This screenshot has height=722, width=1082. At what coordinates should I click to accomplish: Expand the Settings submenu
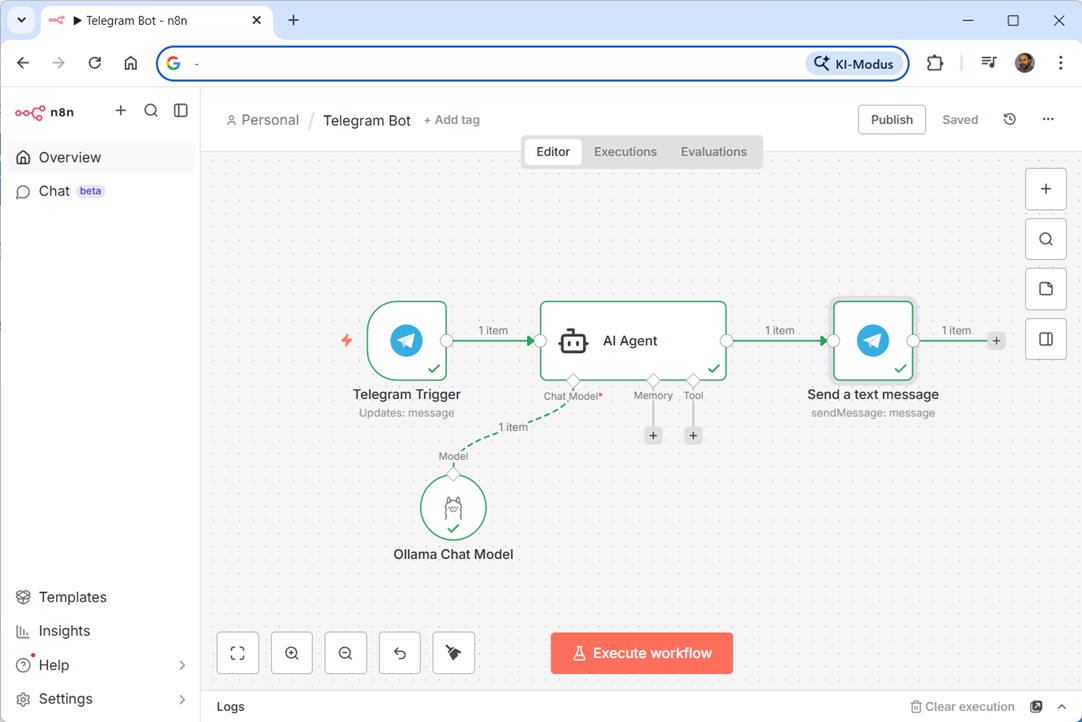coord(182,699)
